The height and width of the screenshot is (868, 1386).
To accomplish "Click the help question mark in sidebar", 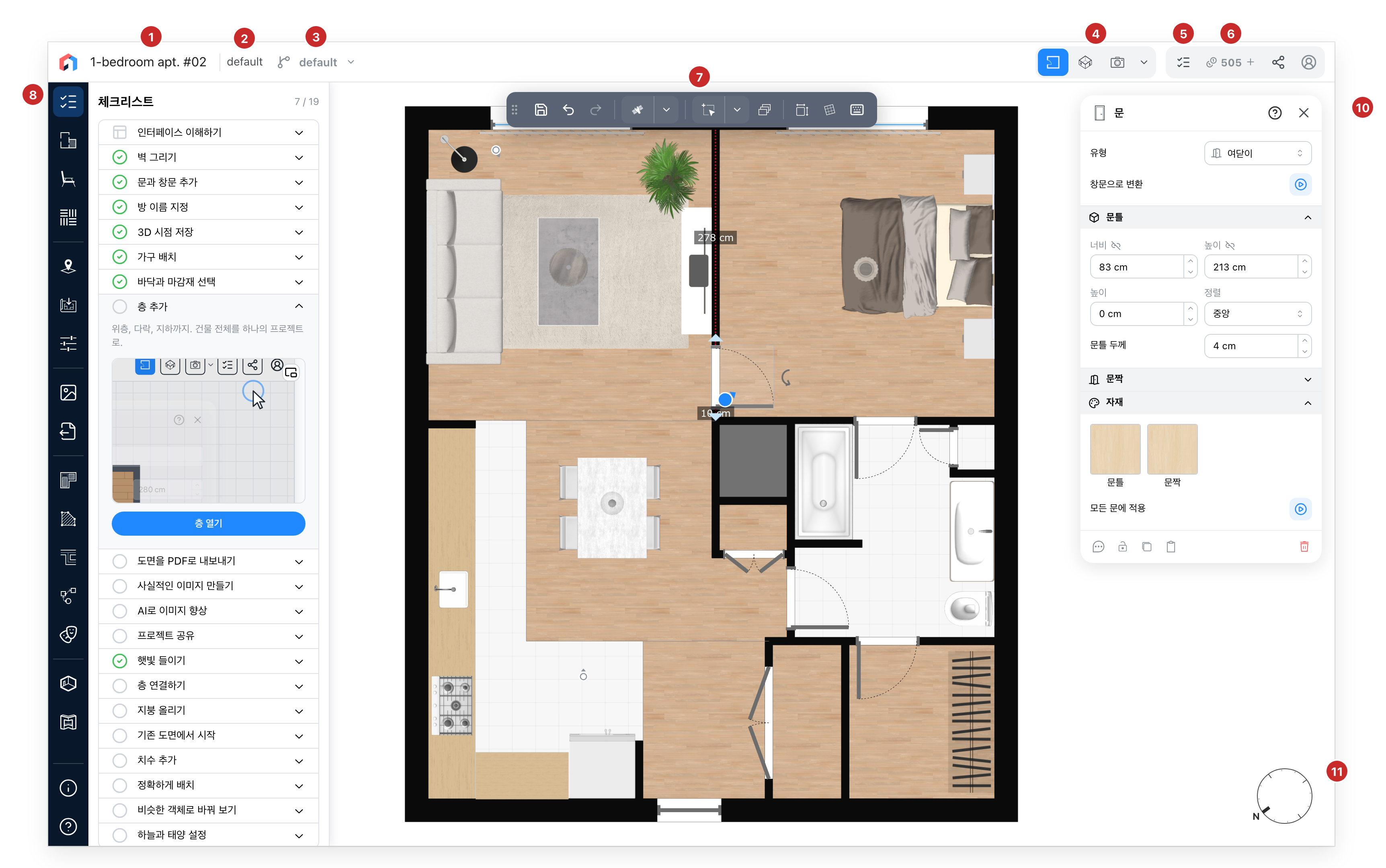I will (68, 826).
